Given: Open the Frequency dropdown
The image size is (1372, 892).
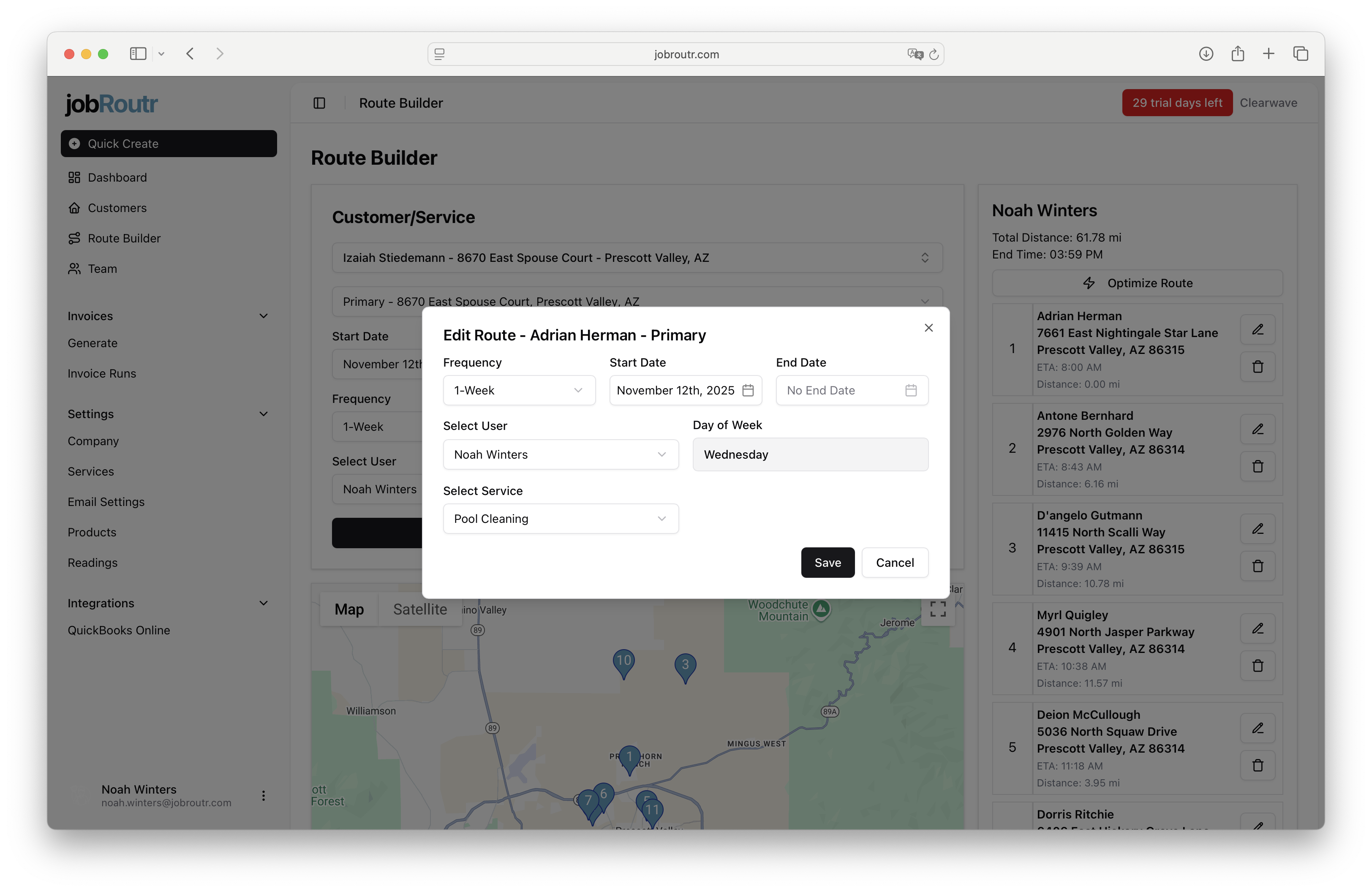Looking at the screenshot, I should click(518, 390).
